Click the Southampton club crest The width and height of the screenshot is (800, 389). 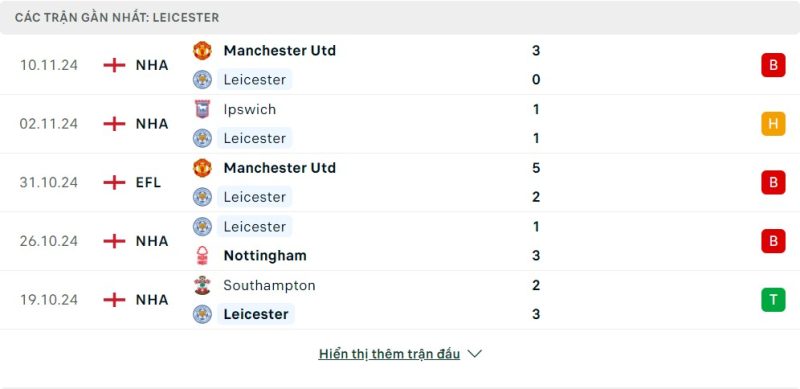[202, 285]
